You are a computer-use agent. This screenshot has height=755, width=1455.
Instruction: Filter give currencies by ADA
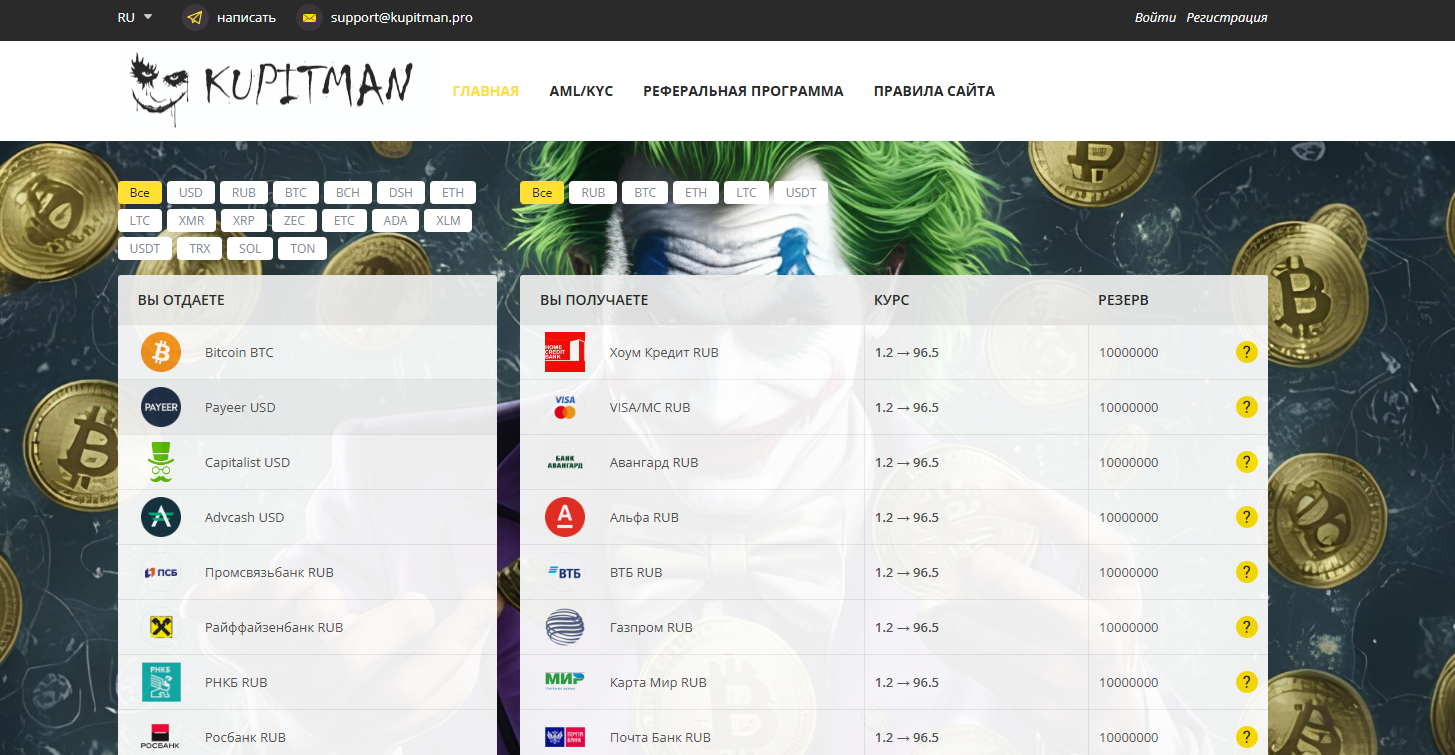(395, 220)
